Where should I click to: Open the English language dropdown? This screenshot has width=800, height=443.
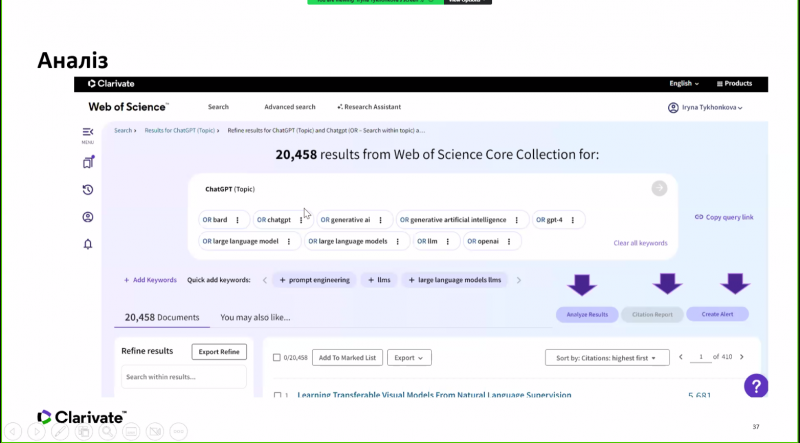click(684, 84)
